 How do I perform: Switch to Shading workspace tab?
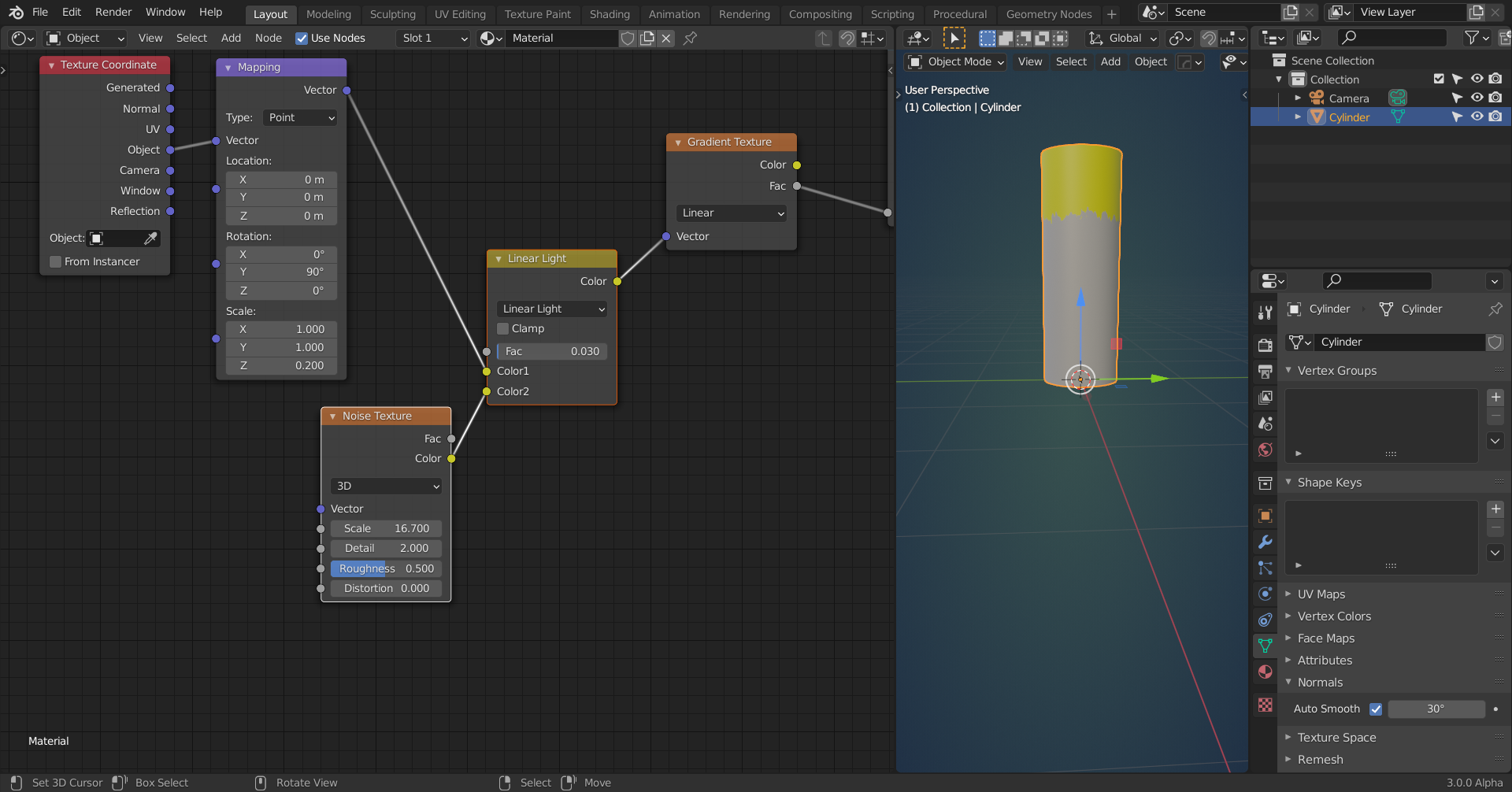(610, 14)
